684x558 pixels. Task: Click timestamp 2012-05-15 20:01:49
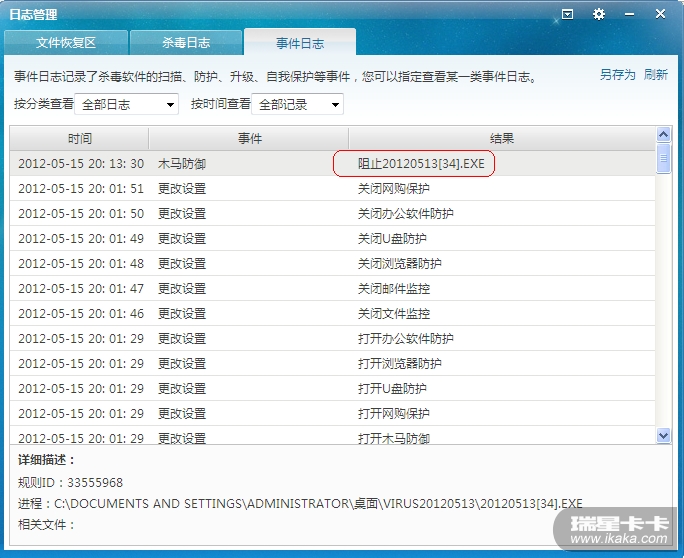coord(81,238)
